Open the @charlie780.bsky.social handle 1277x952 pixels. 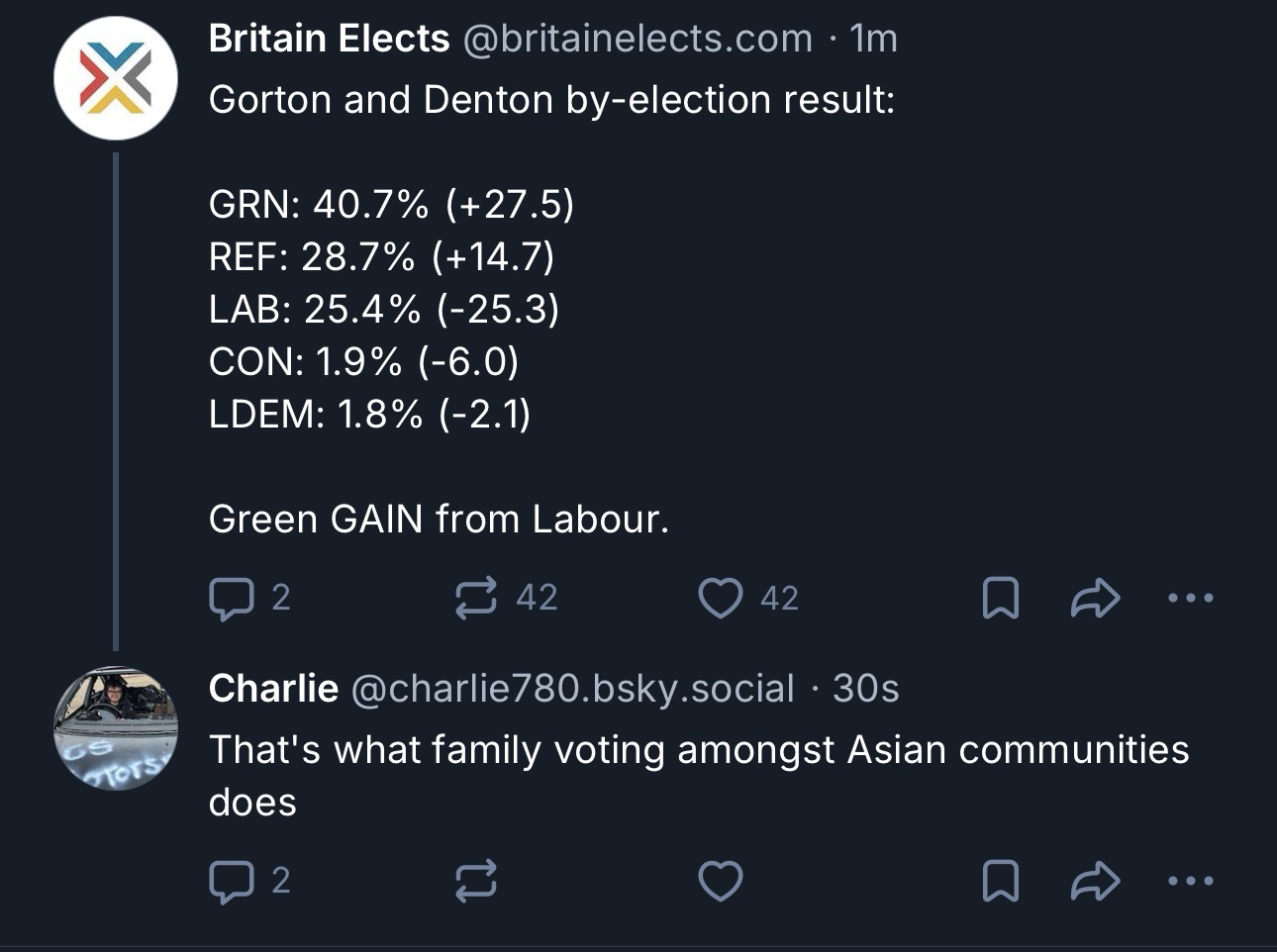[x=572, y=688]
